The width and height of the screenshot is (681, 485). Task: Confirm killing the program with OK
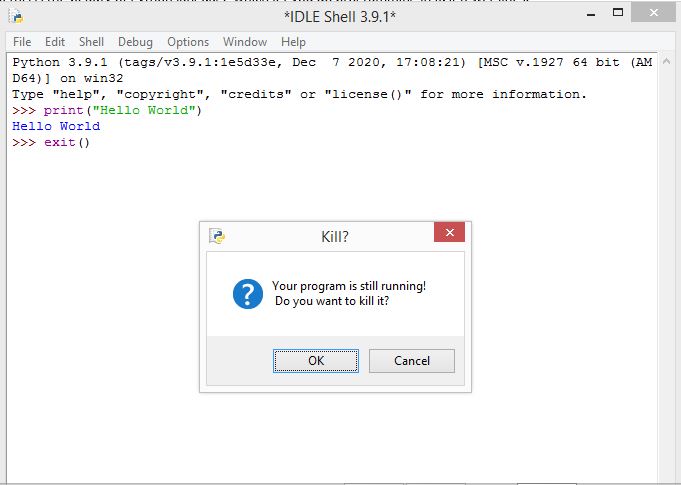point(316,361)
